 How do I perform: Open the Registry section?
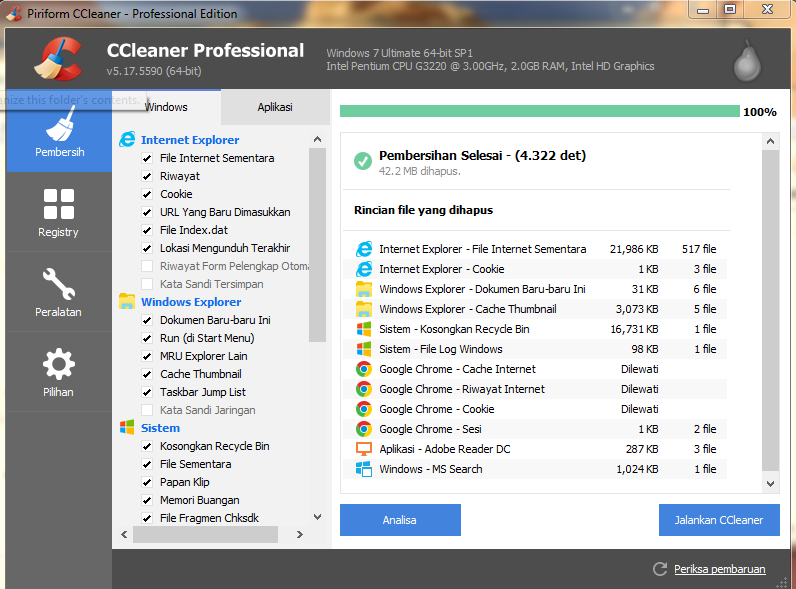59,212
